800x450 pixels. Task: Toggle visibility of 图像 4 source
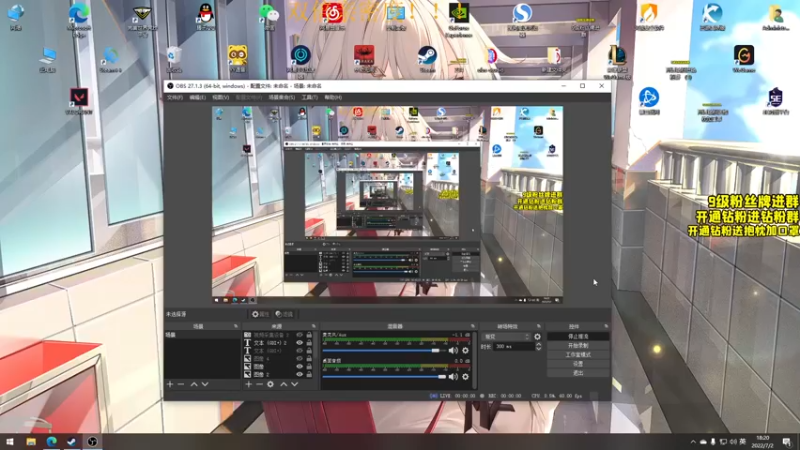pyautogui.click(x=299, y=359)
